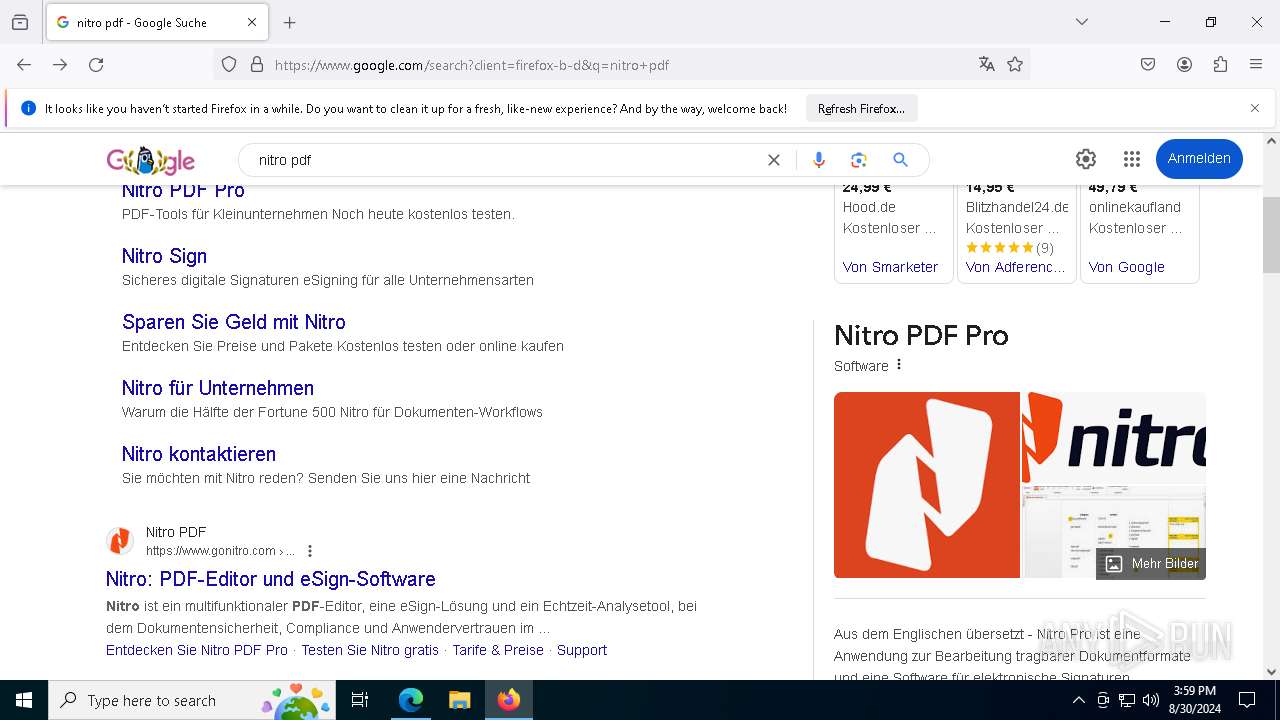Open Google Lens image search
1280x720 pixels.
pyautogui.click(x=858, y=160)
